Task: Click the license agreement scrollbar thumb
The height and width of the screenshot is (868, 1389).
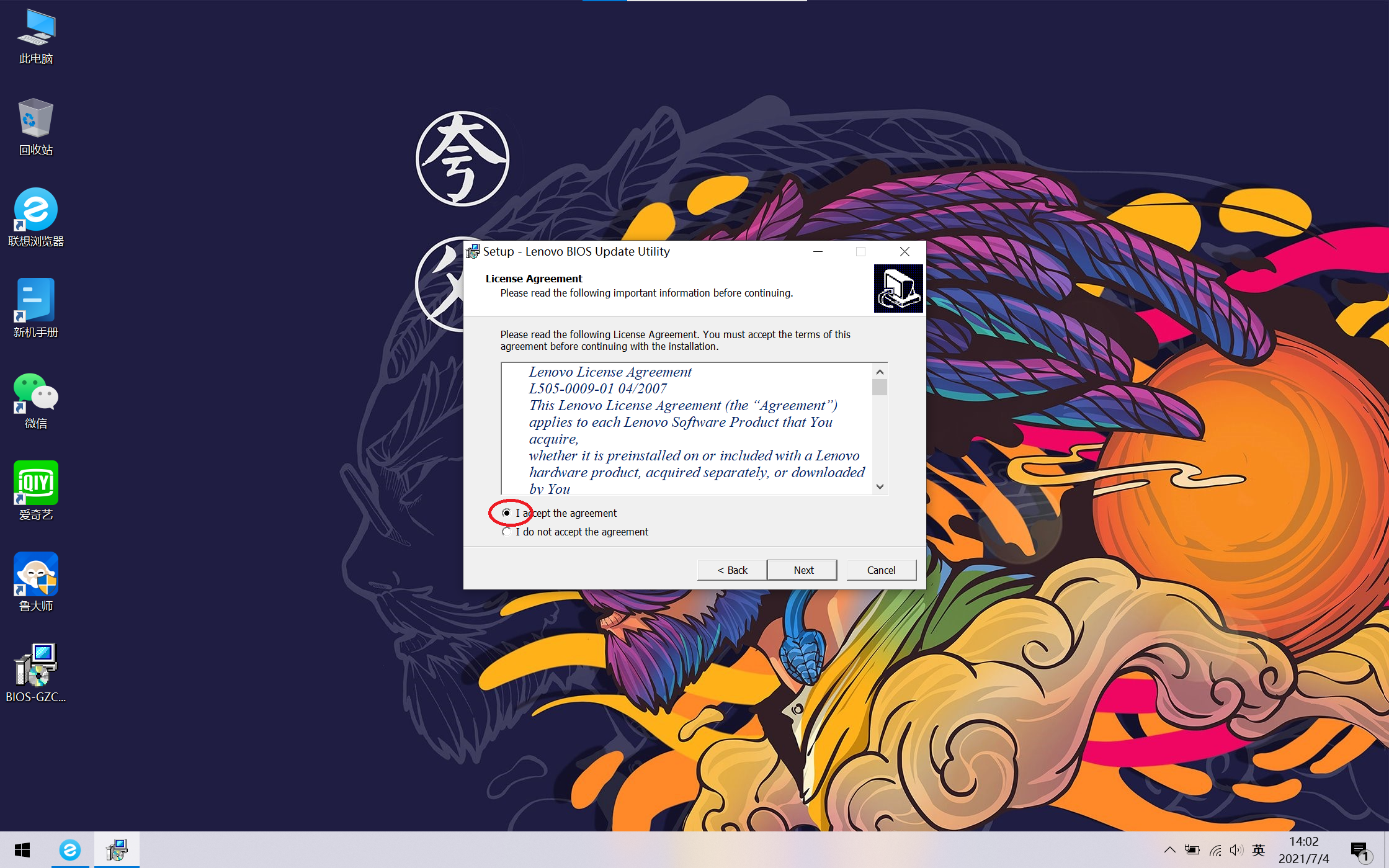Action: pyautogui.click(x=880, y=387)
